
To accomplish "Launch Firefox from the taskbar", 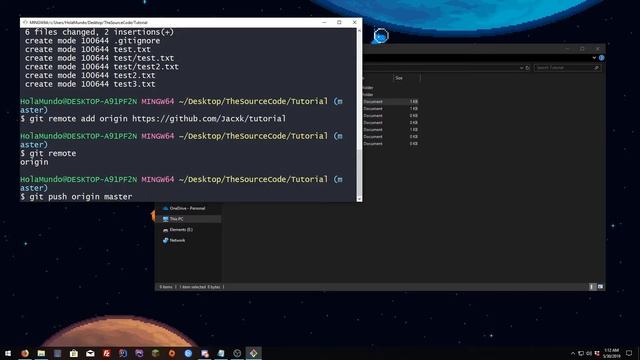I will pos(25,353).
